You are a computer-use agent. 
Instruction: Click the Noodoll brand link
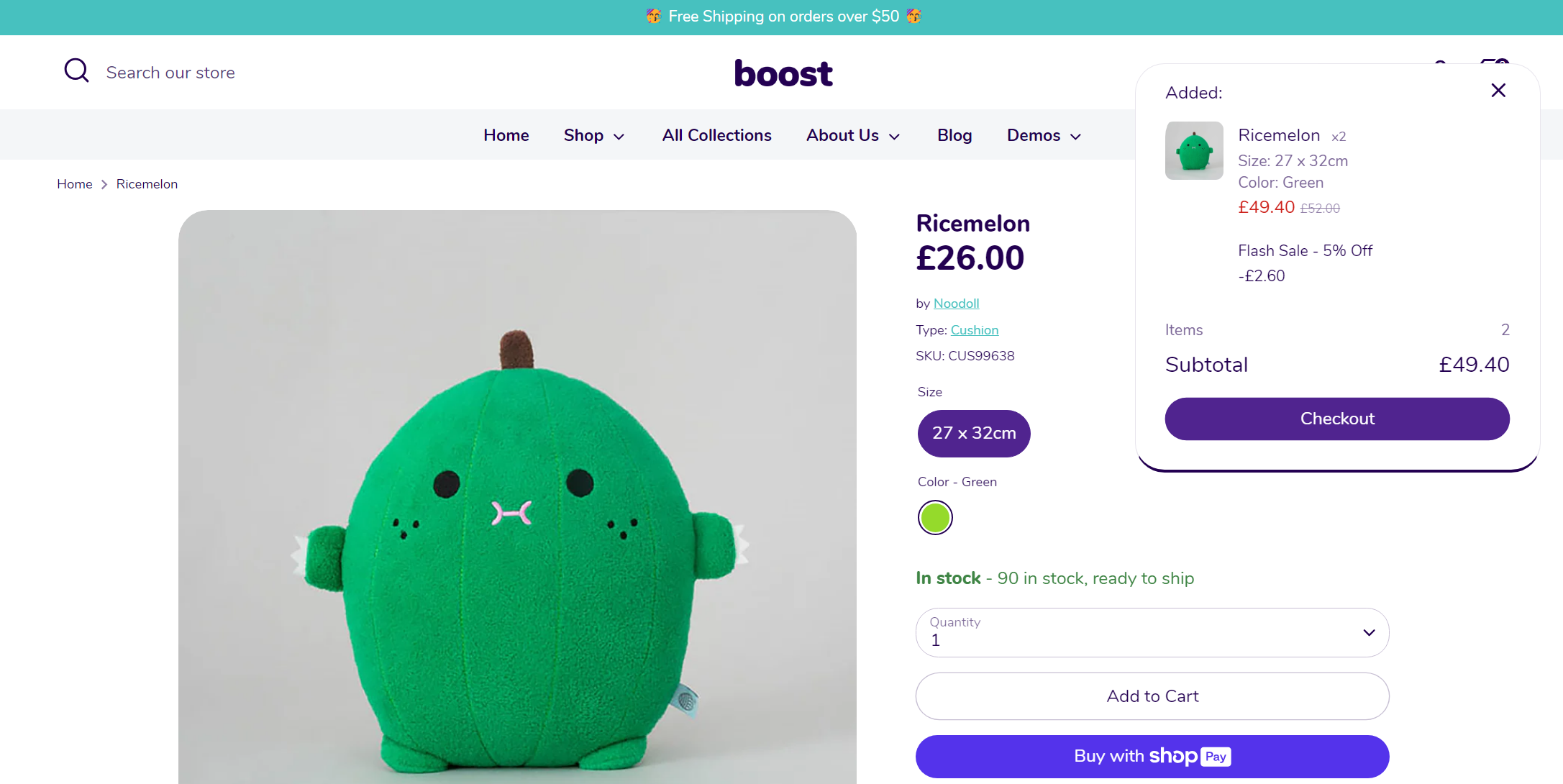click(955, 303)
